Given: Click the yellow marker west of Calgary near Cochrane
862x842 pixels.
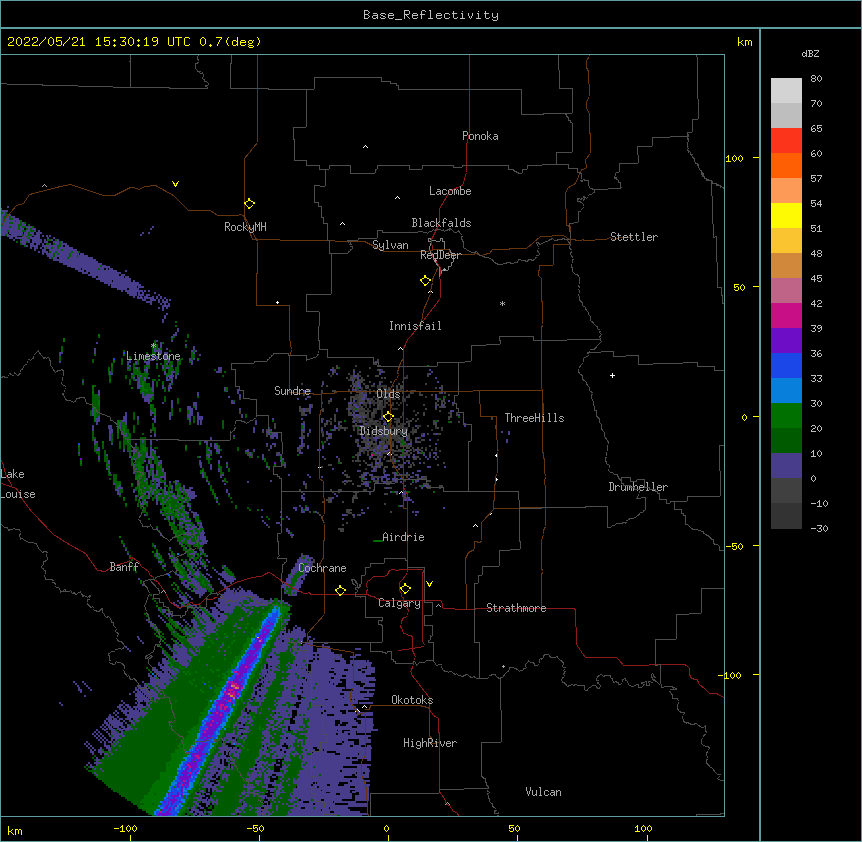Looking at the screenshot, I should pos(340,590).
